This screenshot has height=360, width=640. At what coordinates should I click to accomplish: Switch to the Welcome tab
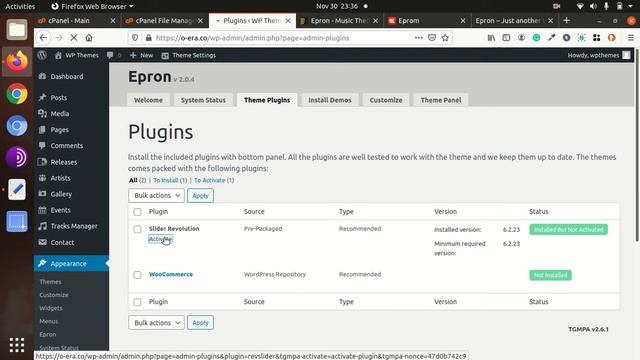point(148,100)
